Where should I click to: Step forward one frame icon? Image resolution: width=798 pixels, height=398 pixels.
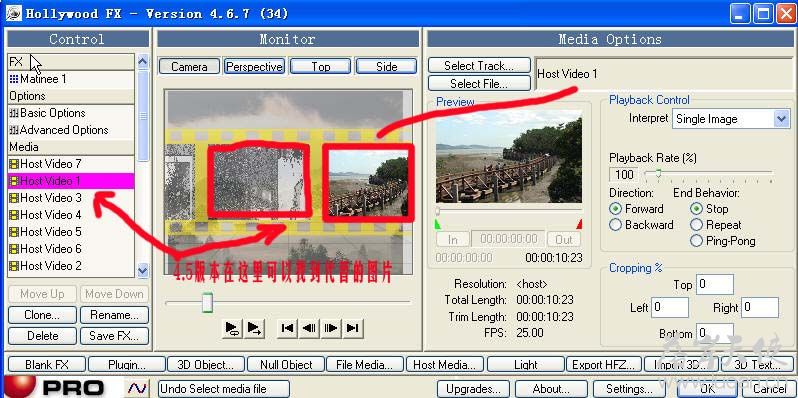331,328
